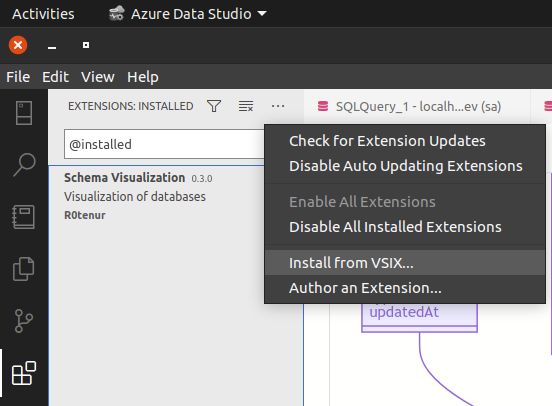Select Check for Extension Updates
This screenshot has width=552, height=406.
pyautogui.click(x=405, y=141)
